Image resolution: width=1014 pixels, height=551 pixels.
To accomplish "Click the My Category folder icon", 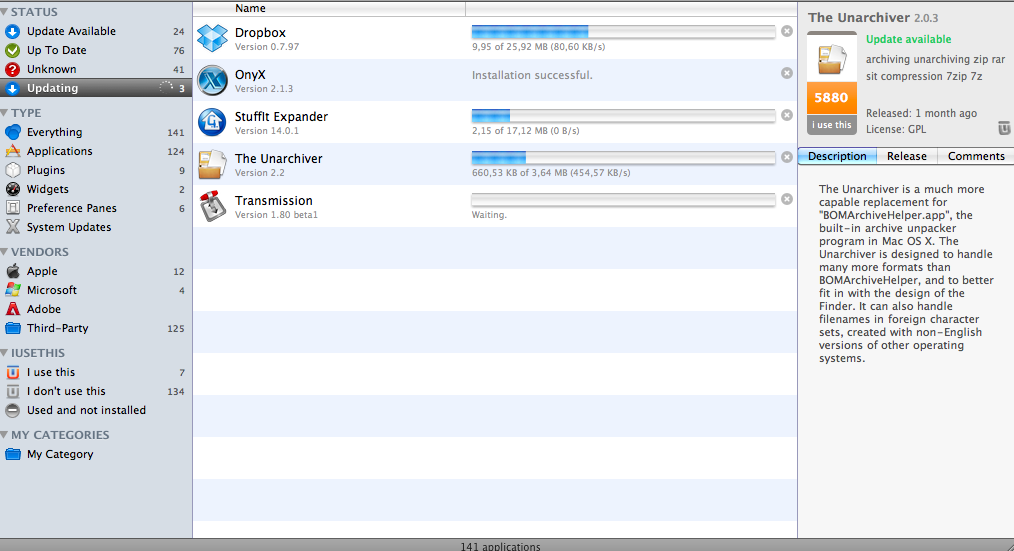I will (x=13, y=454).
